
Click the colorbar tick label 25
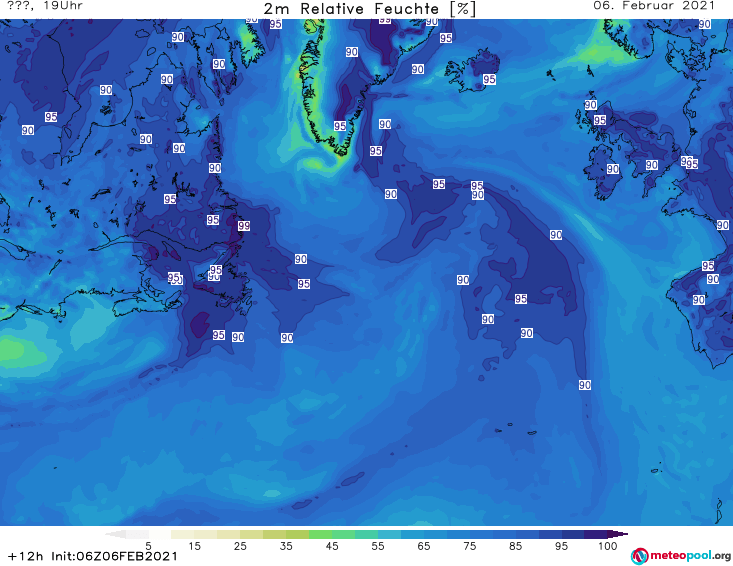240,546
